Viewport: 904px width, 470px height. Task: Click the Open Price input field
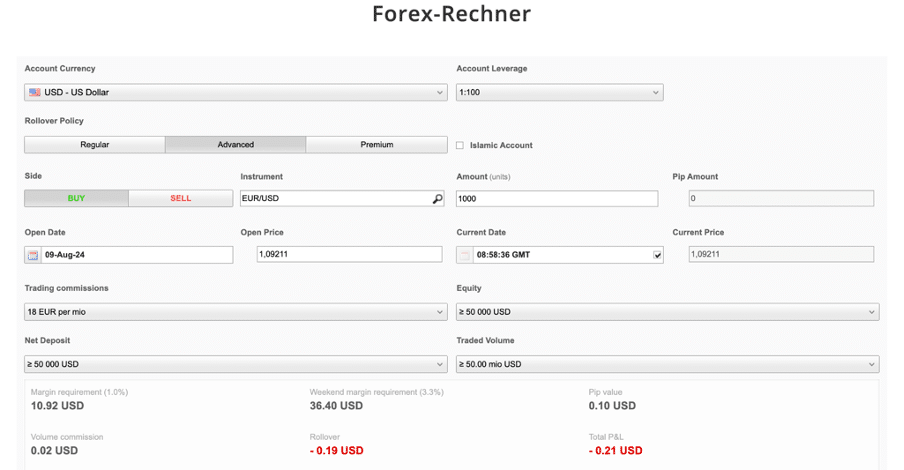(348, 255)
